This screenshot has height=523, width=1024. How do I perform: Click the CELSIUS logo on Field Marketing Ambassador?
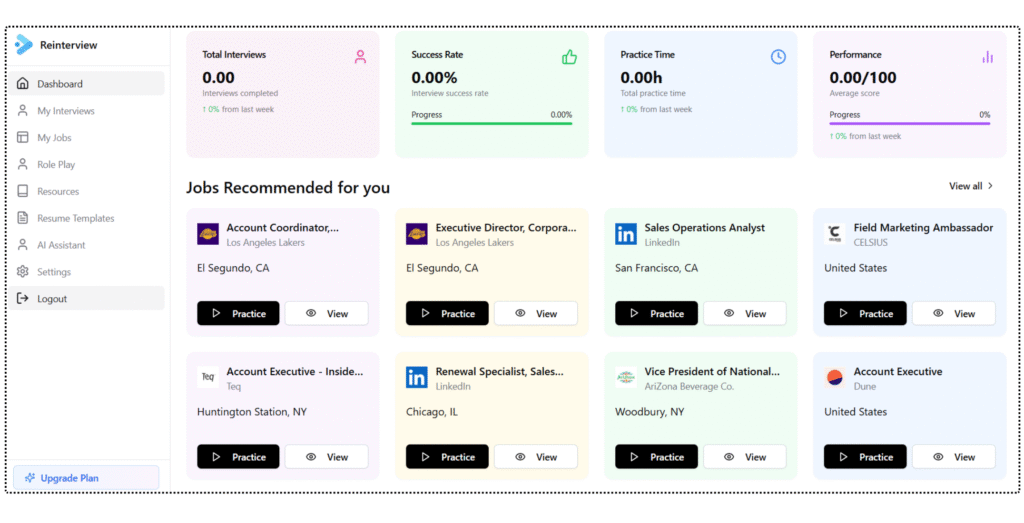click(835, 234)
